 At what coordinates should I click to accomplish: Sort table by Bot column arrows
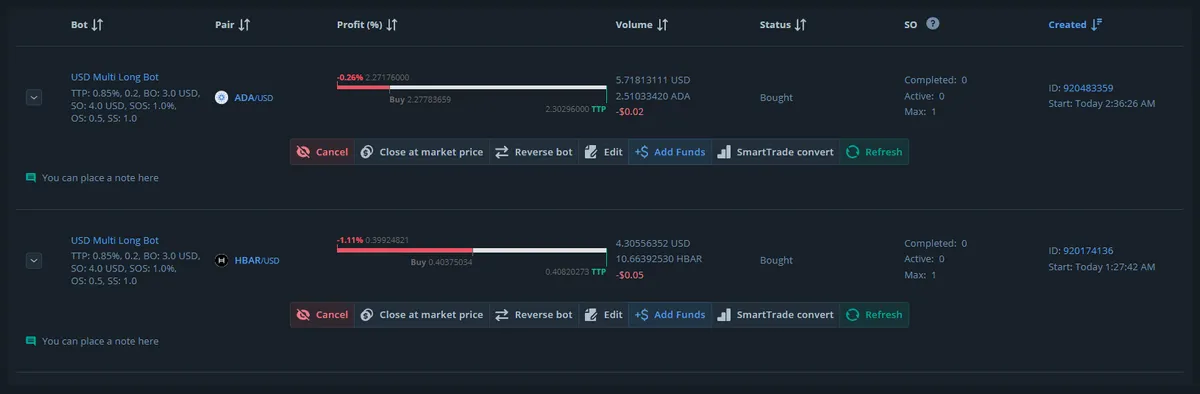97,25
